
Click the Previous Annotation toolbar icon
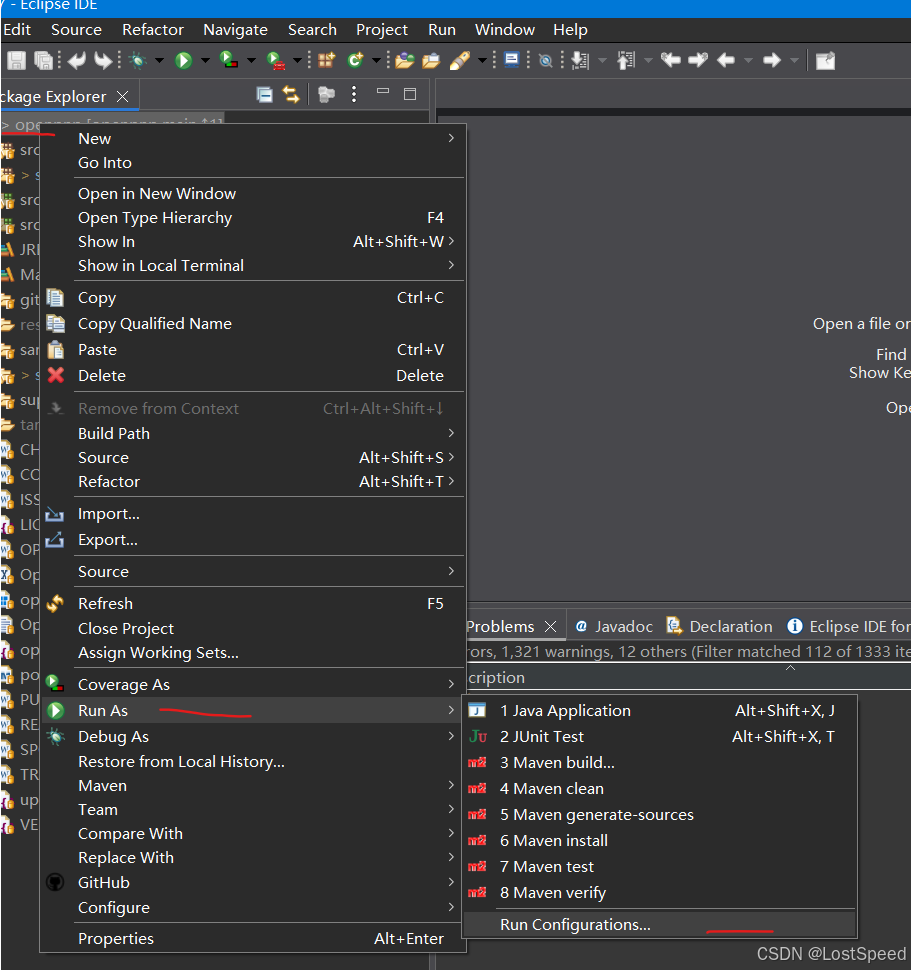[x=626, y=60]
